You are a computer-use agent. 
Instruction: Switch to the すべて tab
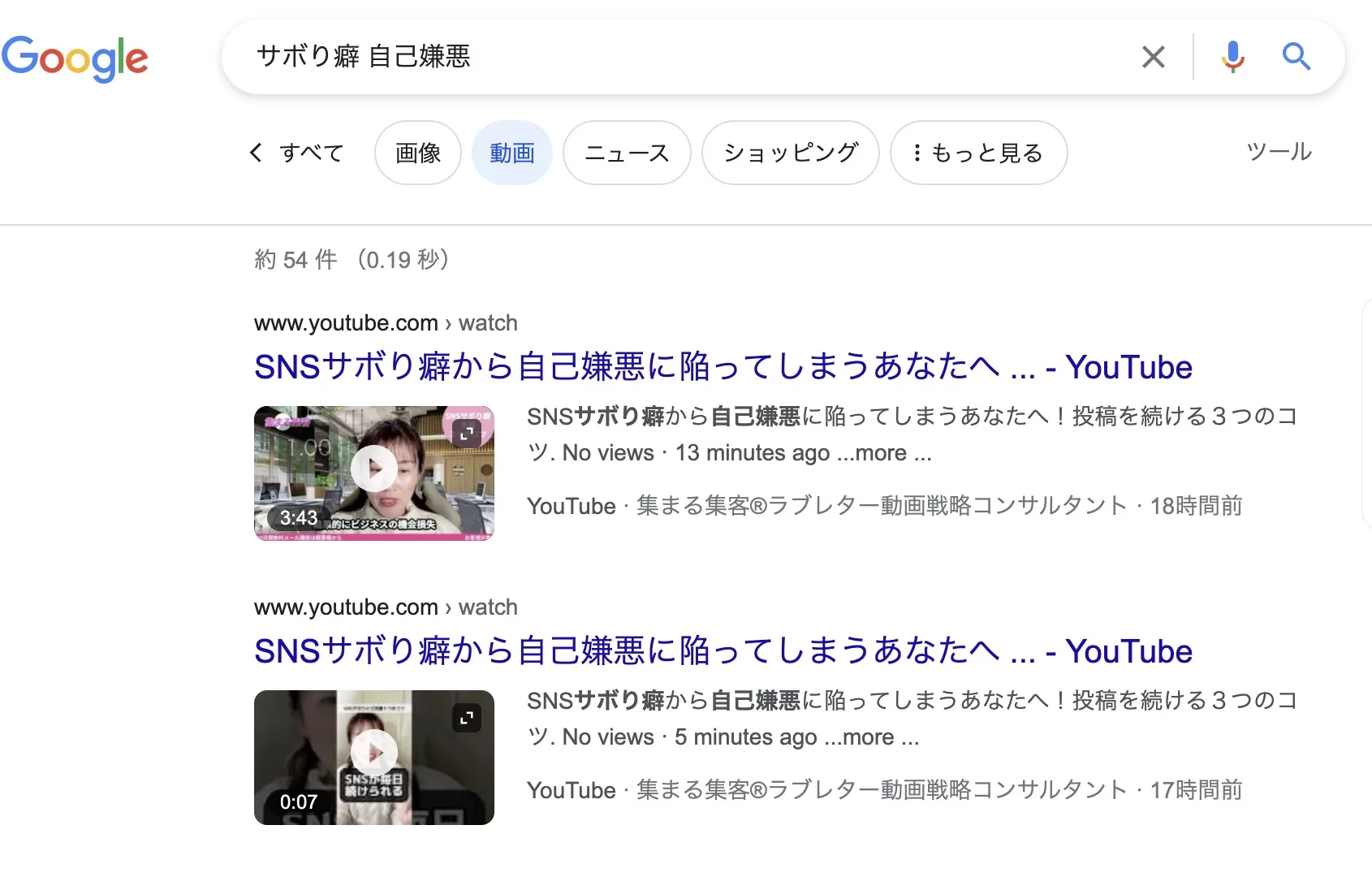pos(312,153)
